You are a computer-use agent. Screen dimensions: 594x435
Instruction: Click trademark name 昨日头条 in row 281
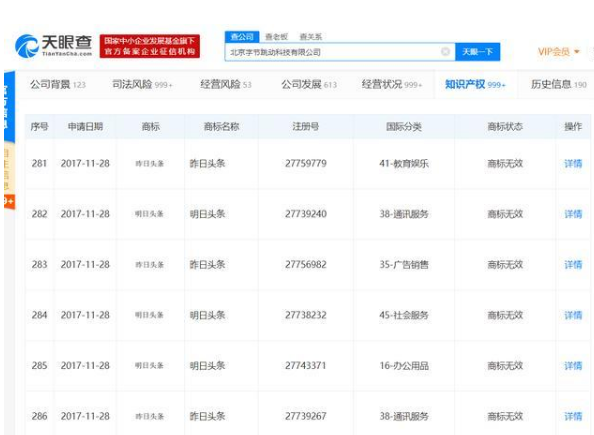[x=207, y=163]
